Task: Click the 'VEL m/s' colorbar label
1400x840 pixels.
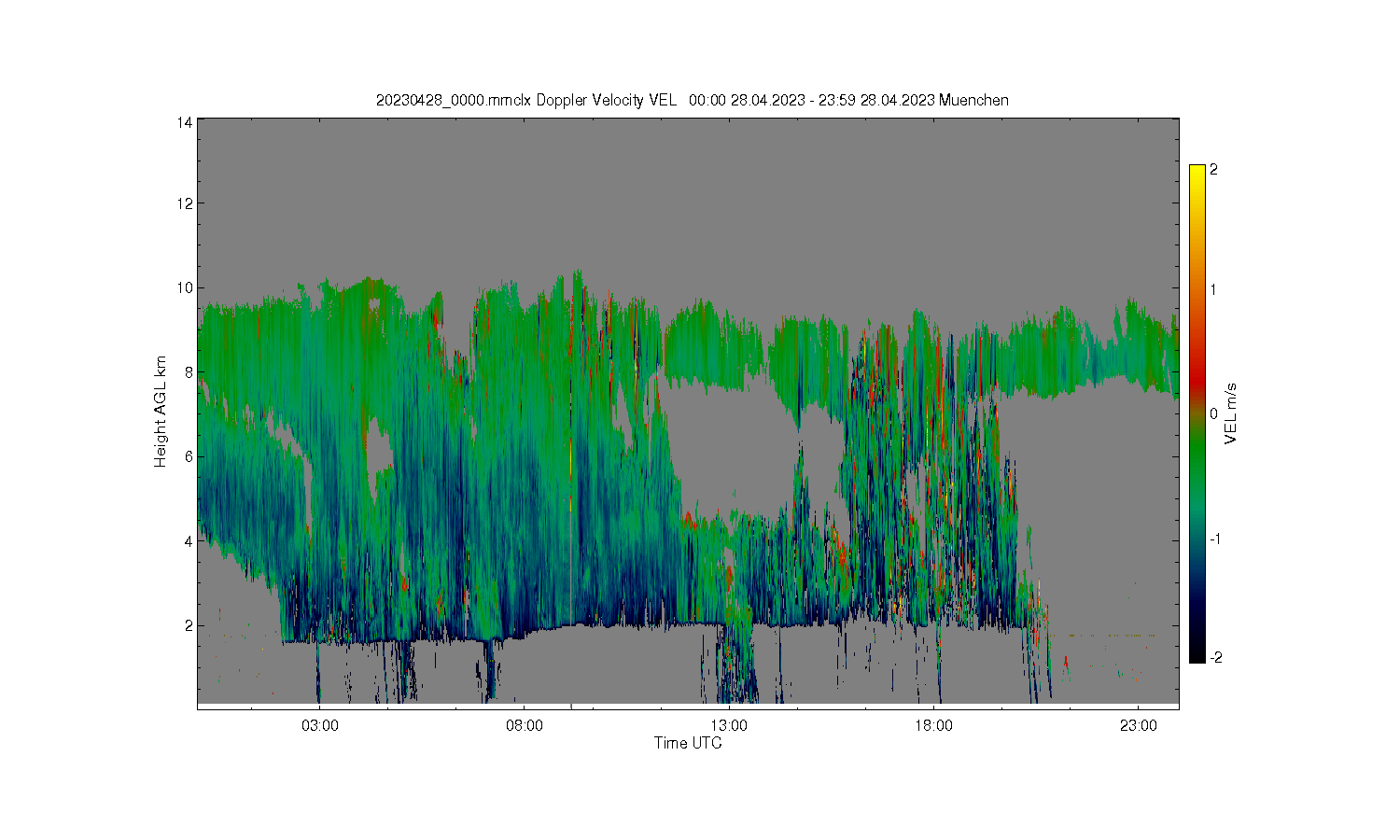Action: point(1231,413)
